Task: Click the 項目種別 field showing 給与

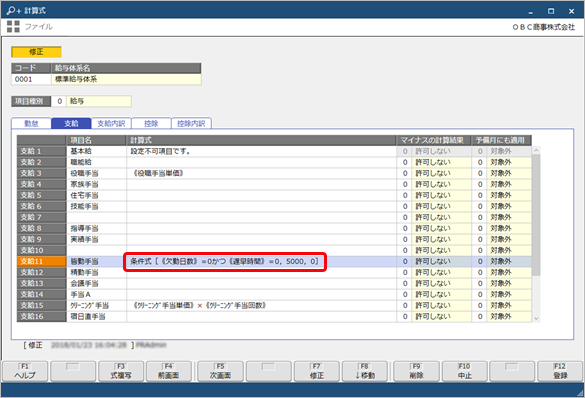Action: click(x=98, y=101)
